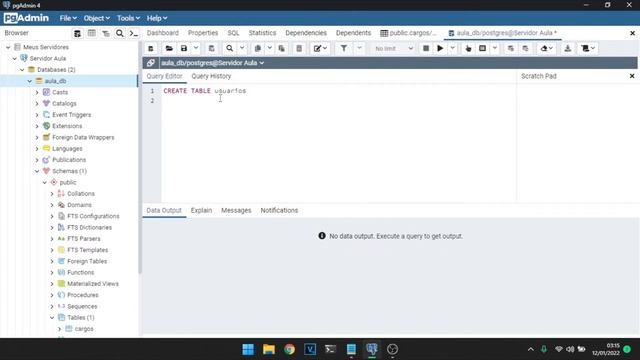640x360 pixels.
Task: Open aula_db/postgres connection dropdown
Action: point(212,63)
